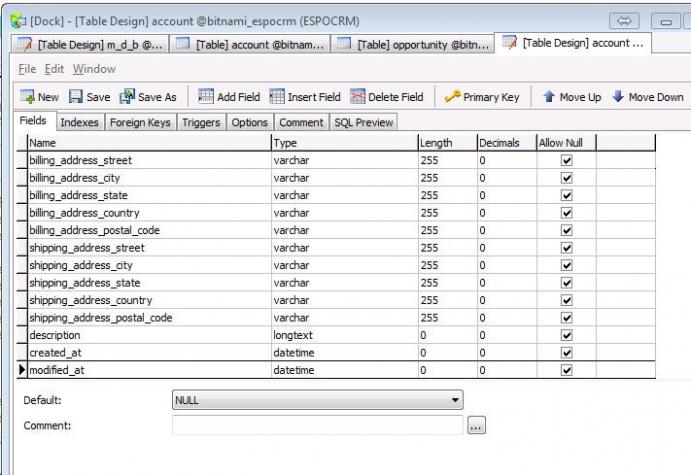Open the Window menu
The height and width of the screenshot is (475, 691).
(97, 69)
